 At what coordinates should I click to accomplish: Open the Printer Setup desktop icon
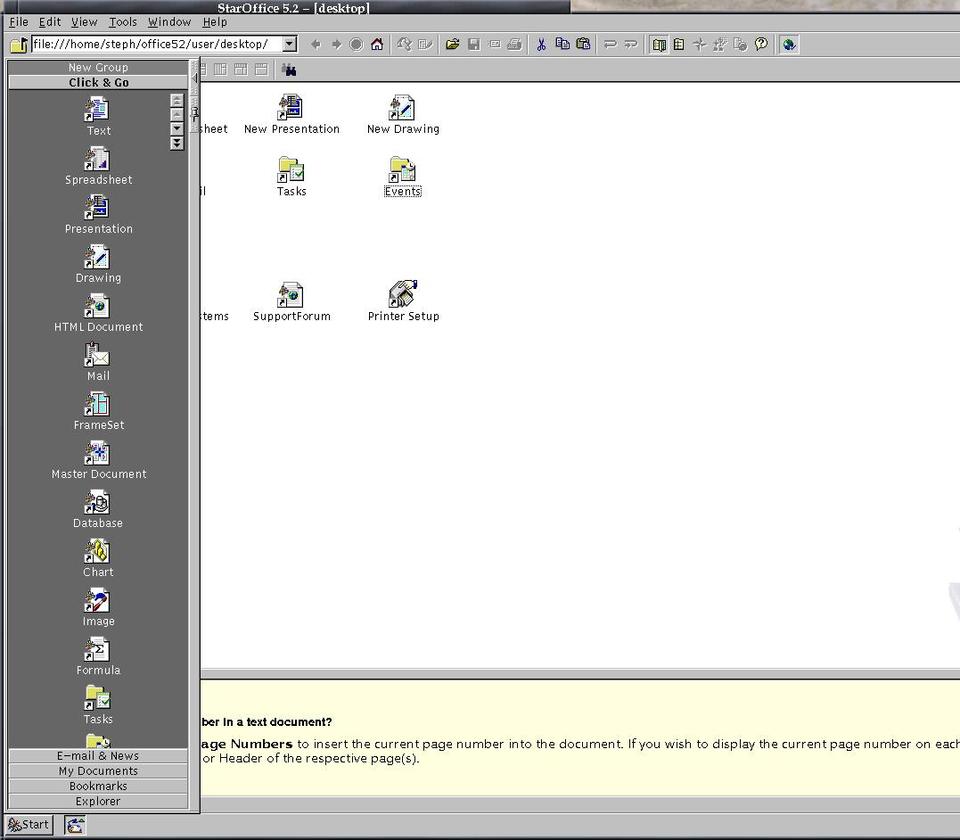(x=403, y=295)
